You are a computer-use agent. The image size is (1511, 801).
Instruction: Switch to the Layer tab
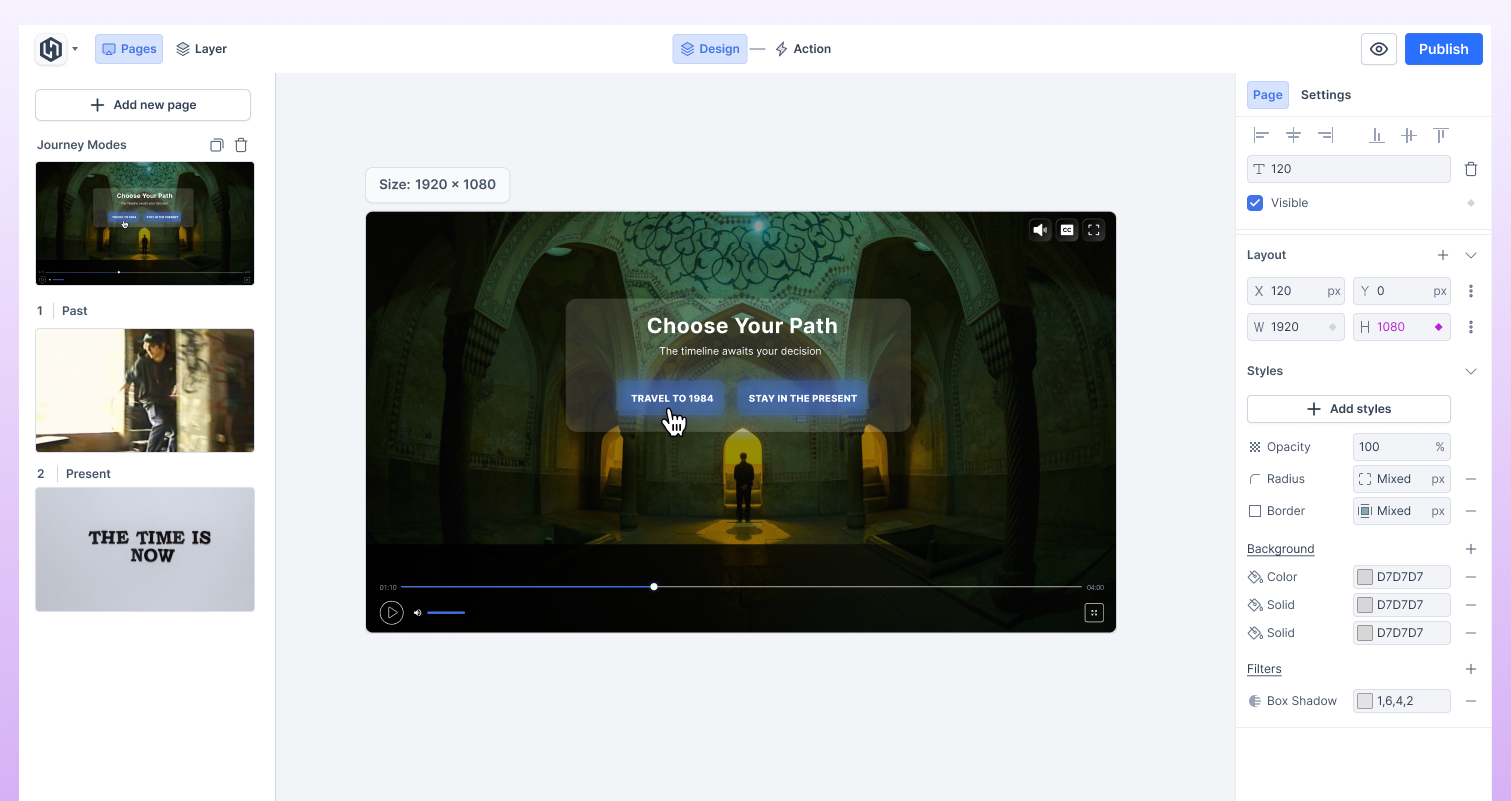(201, 49)
